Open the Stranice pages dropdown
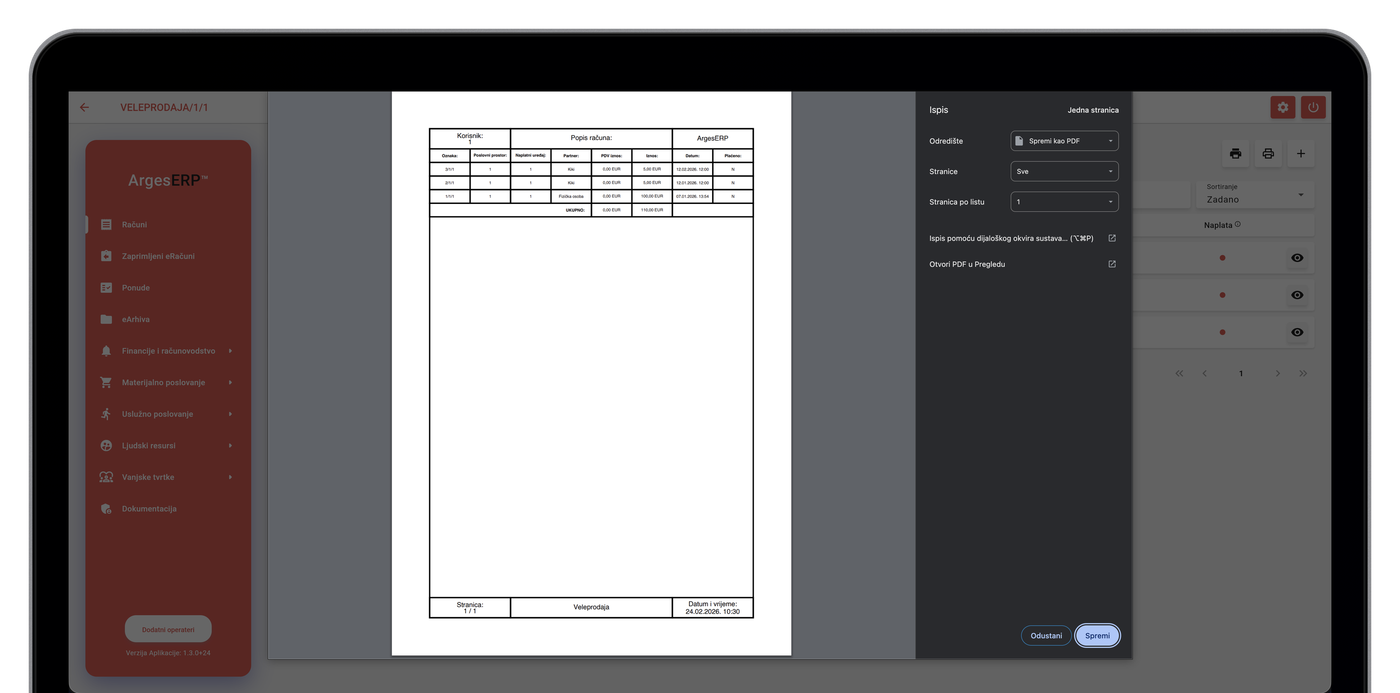The width and height of the screenshot is (1400, 693). (x=1064, y=172)
